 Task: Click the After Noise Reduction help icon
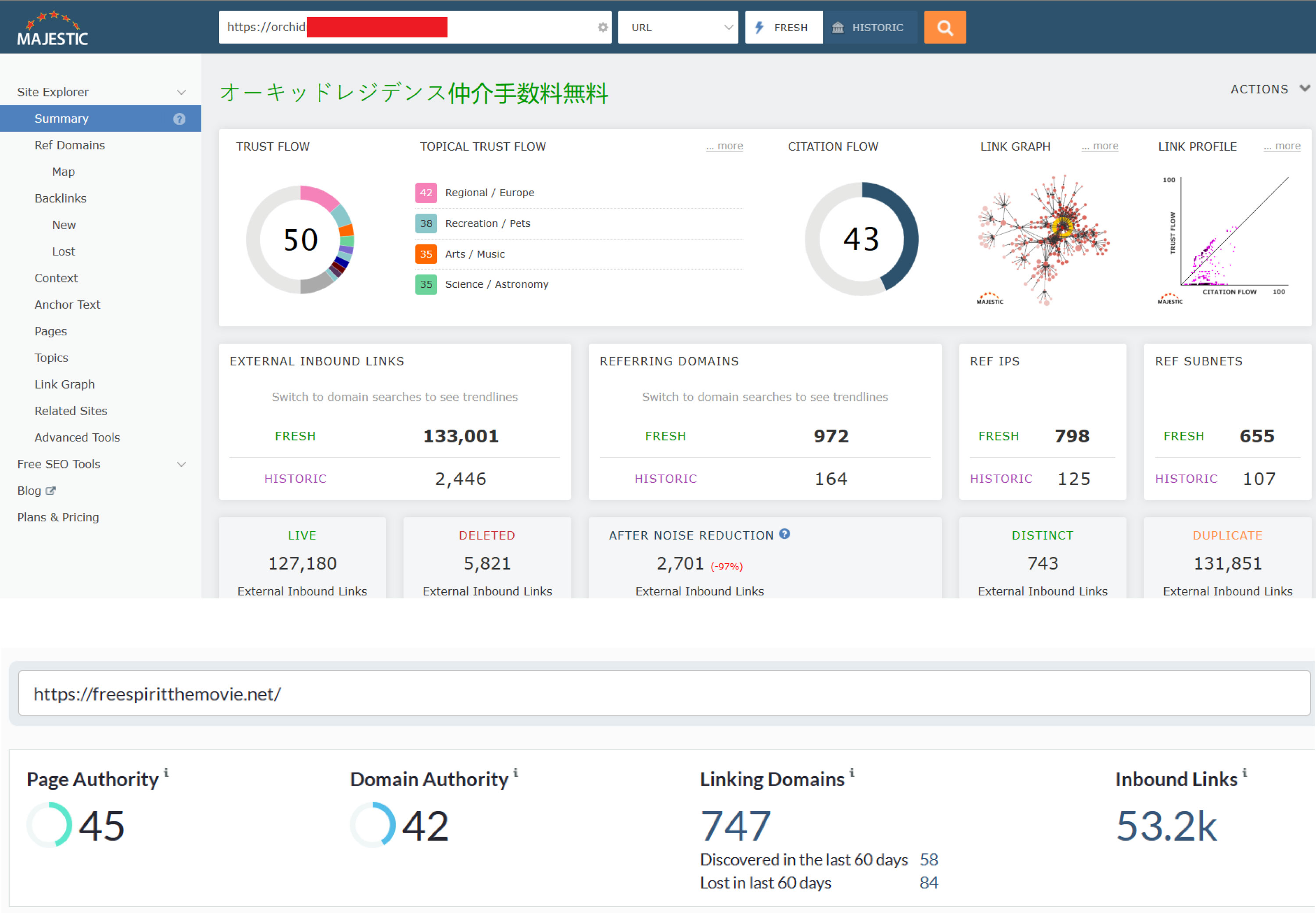(x=785, y=534)
